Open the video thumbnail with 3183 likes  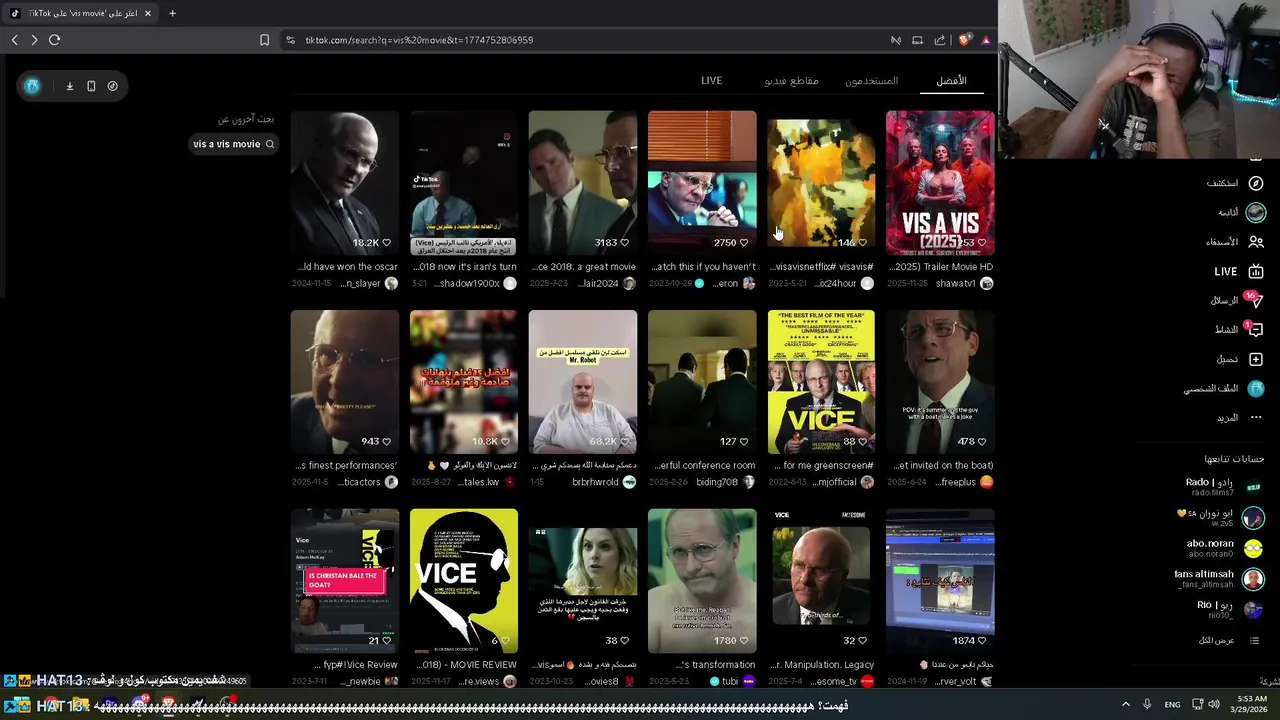click(583, 182)
